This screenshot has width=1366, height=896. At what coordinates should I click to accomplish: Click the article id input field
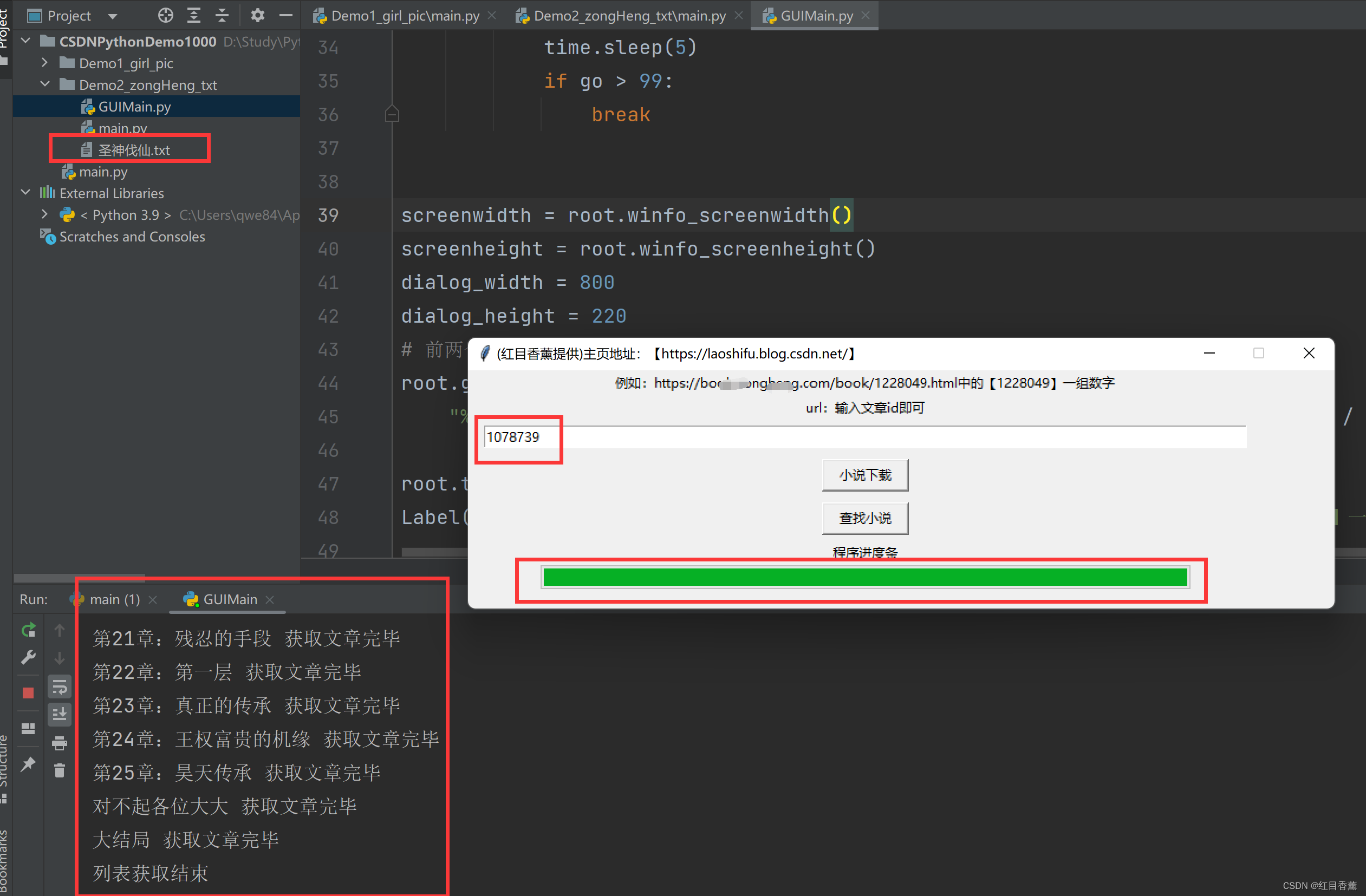pyautogui.click(x=864, y=437)
